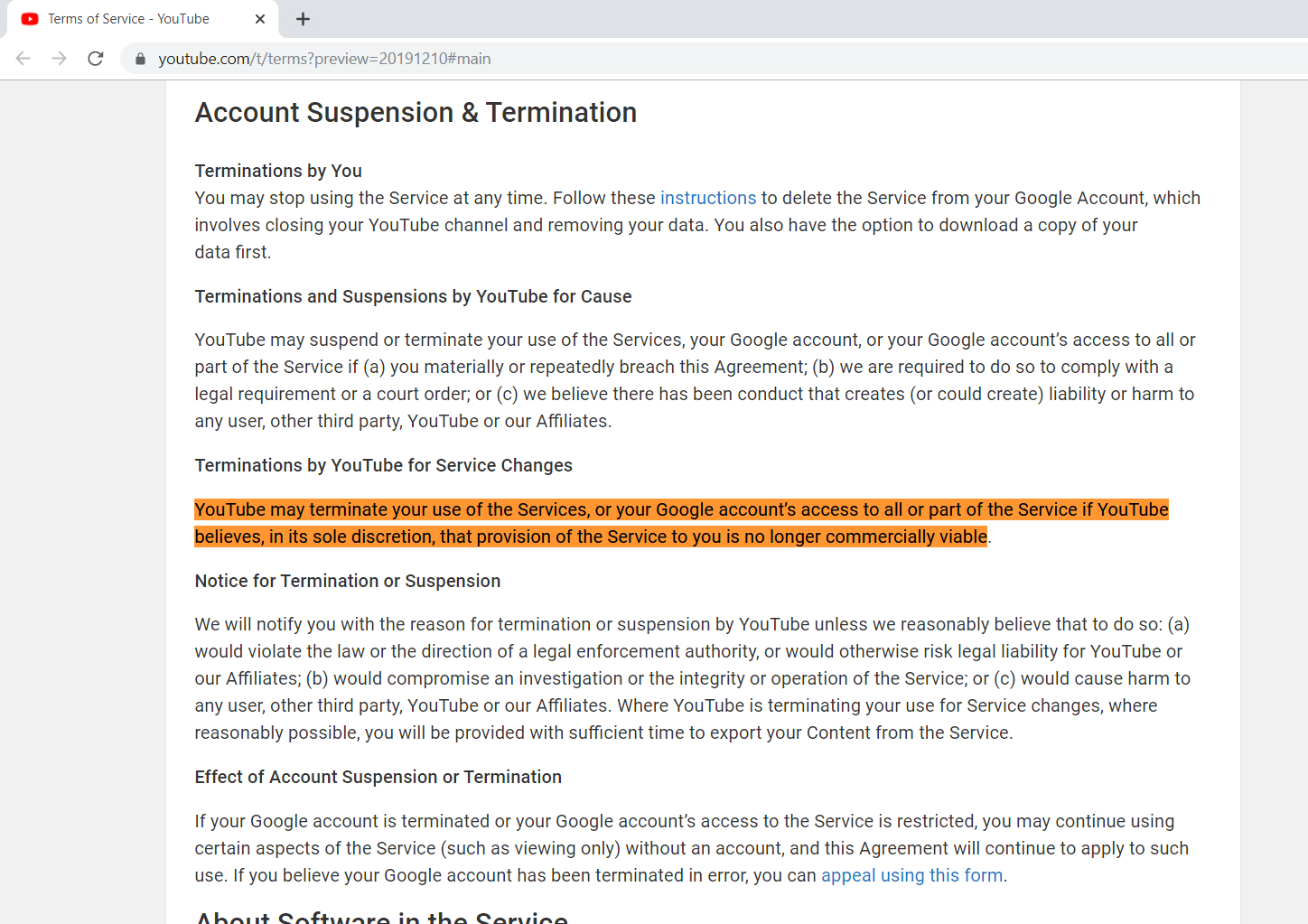Screen dimensions: 1308x924
Task: Close the Terms of Service tab
Action: (x=260, y=19)
